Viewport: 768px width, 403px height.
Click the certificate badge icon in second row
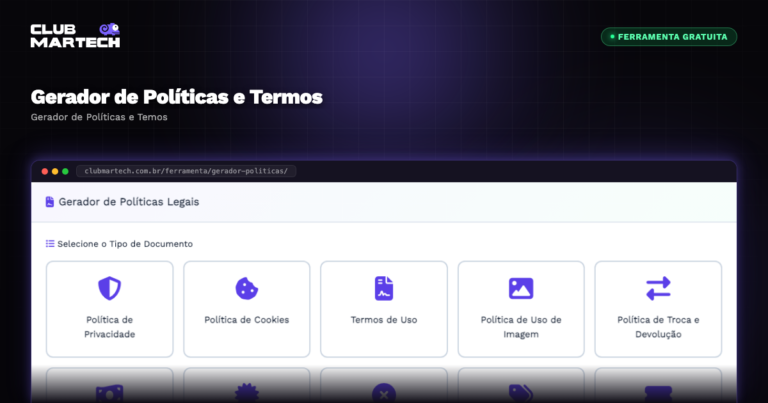coord(247,394)
